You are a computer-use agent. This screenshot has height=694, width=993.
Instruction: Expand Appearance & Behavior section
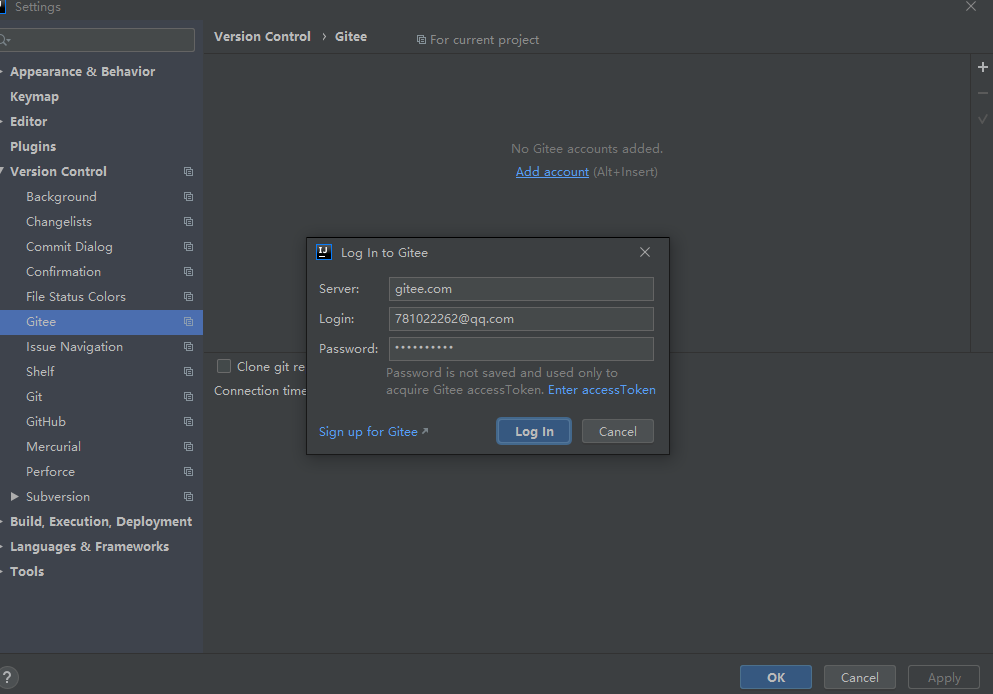click(x=2, y=72)
